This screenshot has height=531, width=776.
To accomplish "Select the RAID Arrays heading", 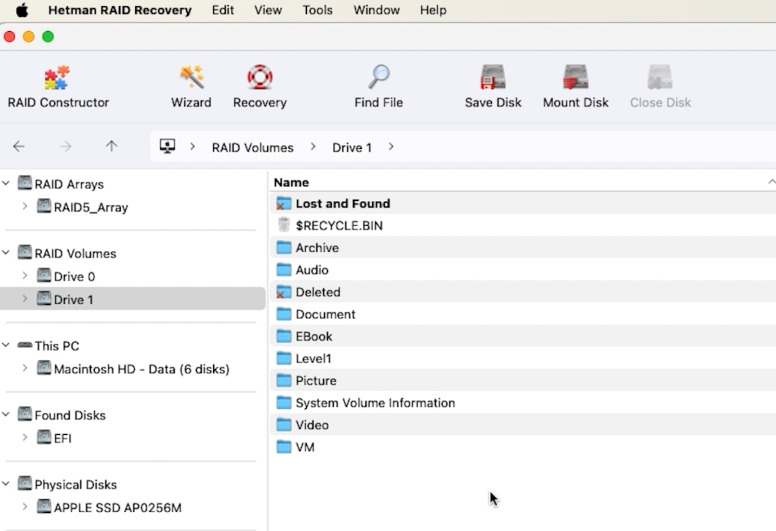I will pyautogui.click(x=69, y=184).
